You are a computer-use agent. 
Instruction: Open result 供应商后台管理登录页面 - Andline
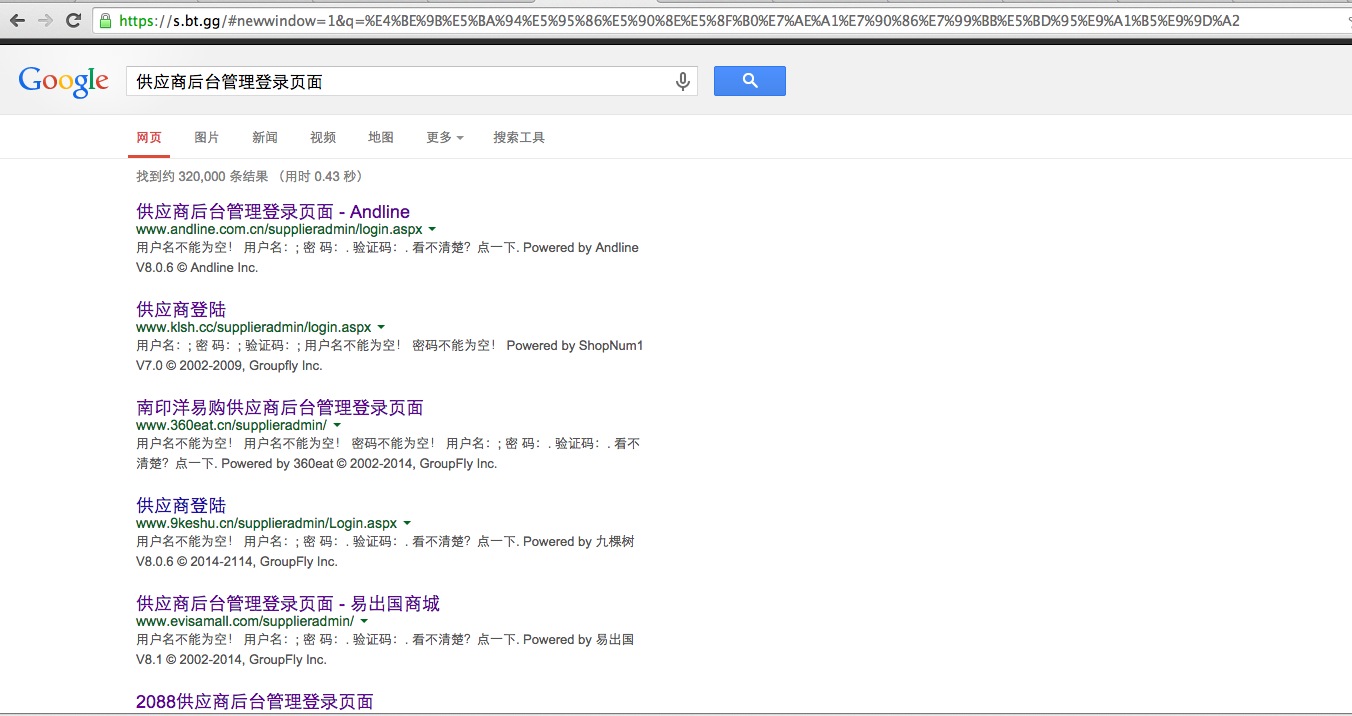pyautogui.click(x=273, y=212)
